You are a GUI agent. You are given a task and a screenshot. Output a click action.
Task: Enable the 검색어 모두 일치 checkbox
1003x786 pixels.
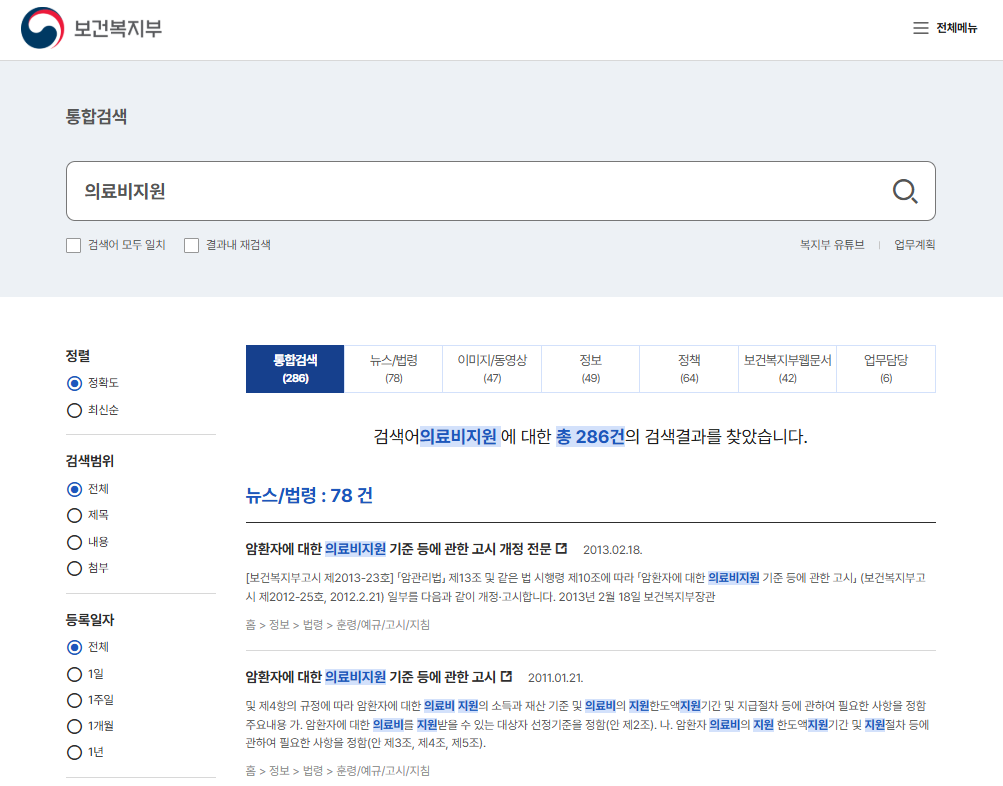73,244
